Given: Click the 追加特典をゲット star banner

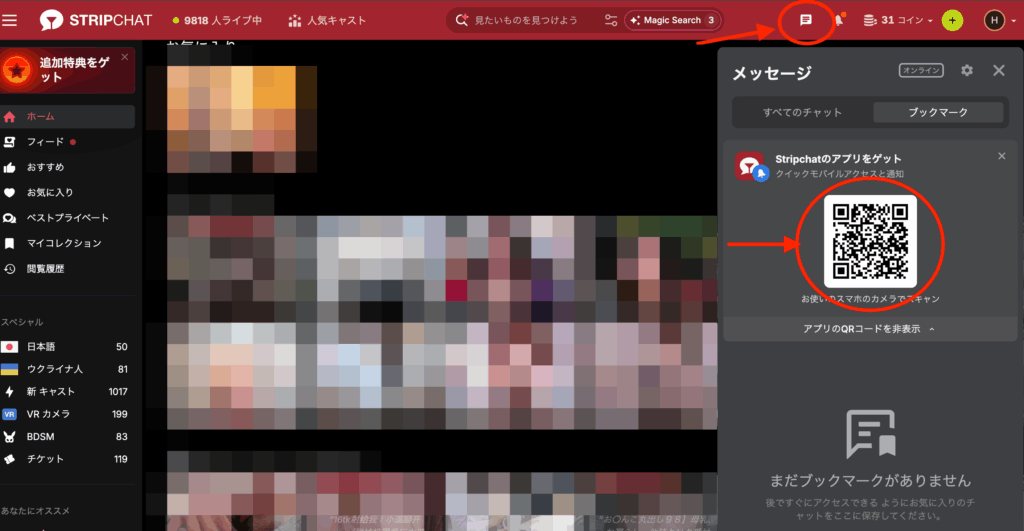Looking at the screenshot, I should (x=68, y=70).
